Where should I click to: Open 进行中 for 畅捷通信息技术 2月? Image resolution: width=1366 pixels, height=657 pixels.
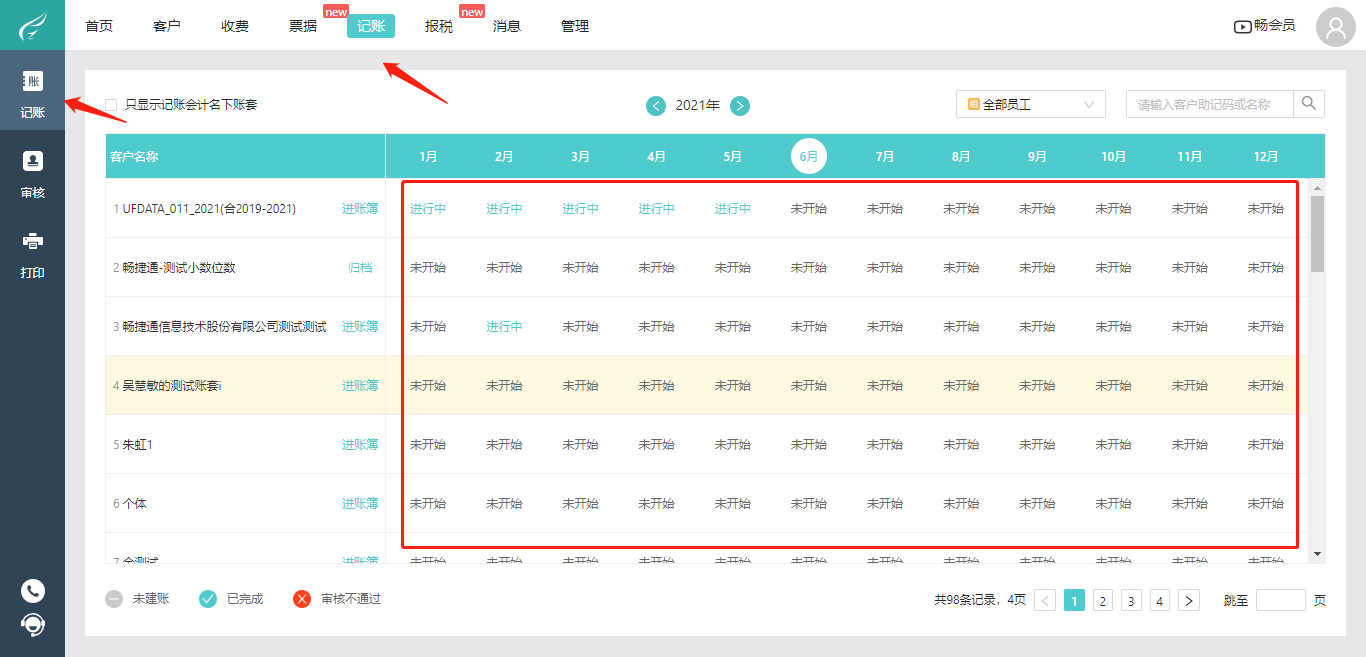tap(504, 327)
